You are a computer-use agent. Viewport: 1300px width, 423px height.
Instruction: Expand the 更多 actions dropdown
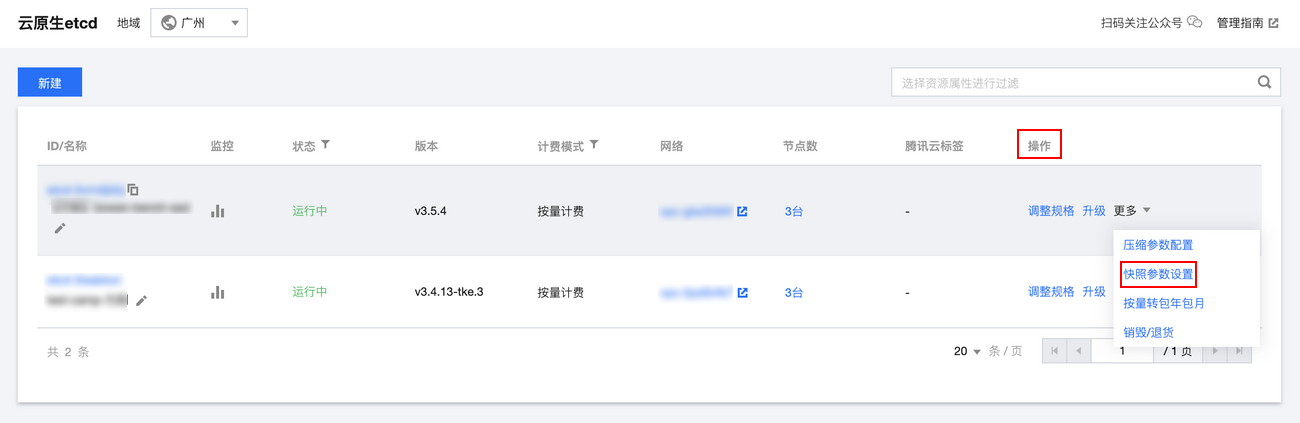click(x=1132, y=211)
